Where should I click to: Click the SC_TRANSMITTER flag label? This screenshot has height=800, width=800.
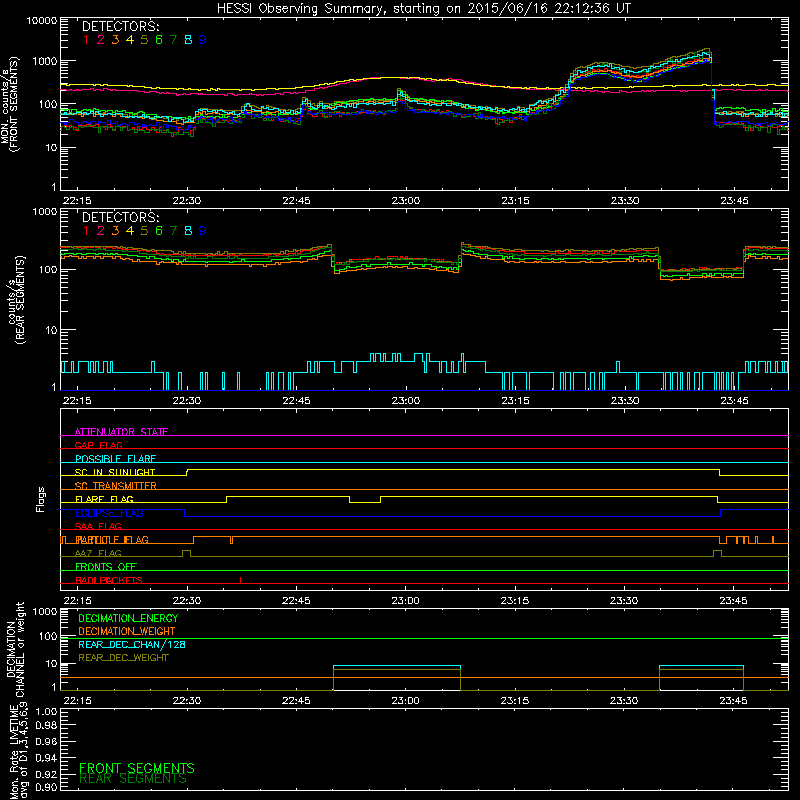(x=115, y=486)
